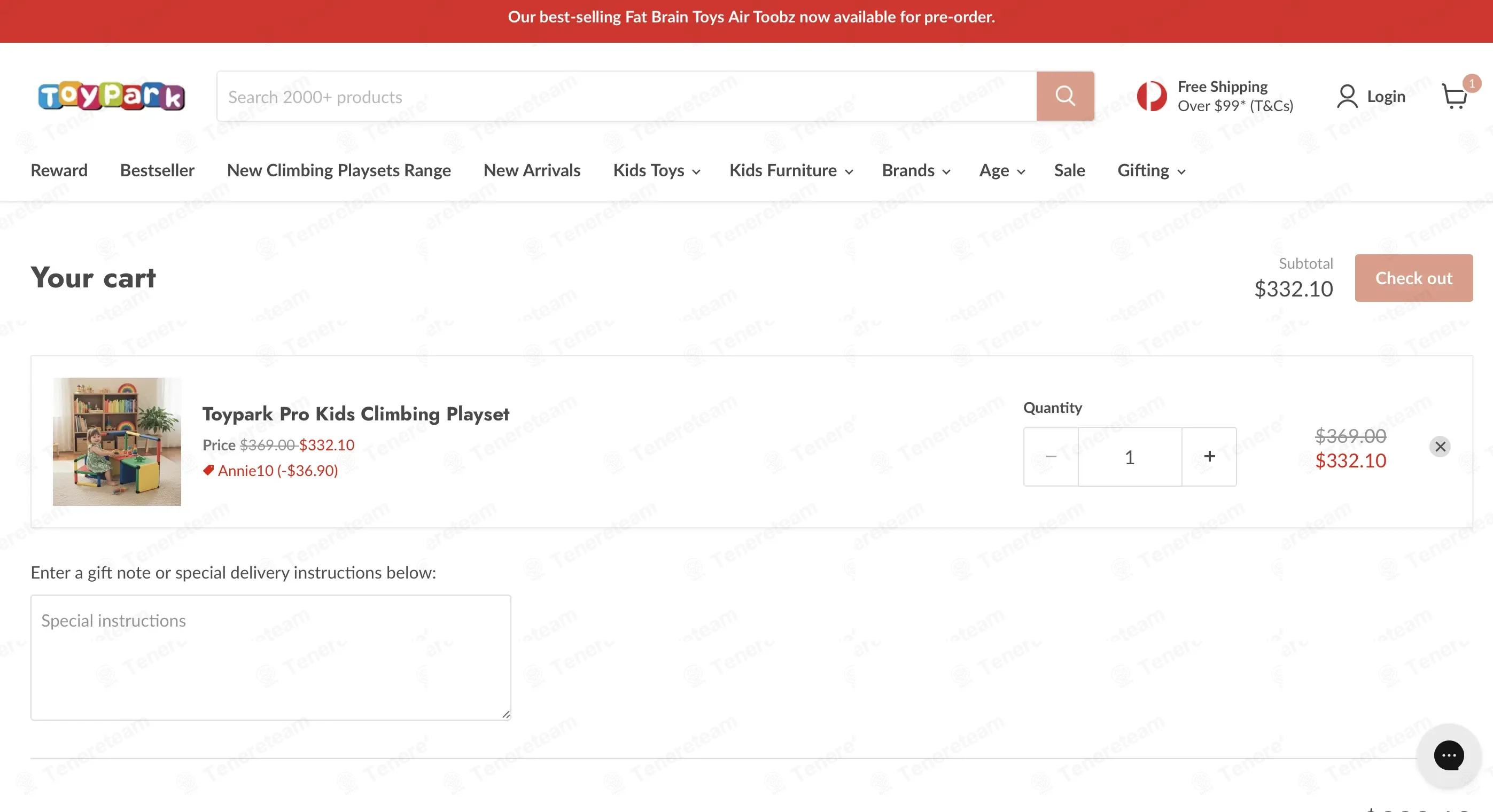Click the Subtotal $332.10 amount
The width and height of the screenshot is (1493, 812).
(x=1293, y=288)
